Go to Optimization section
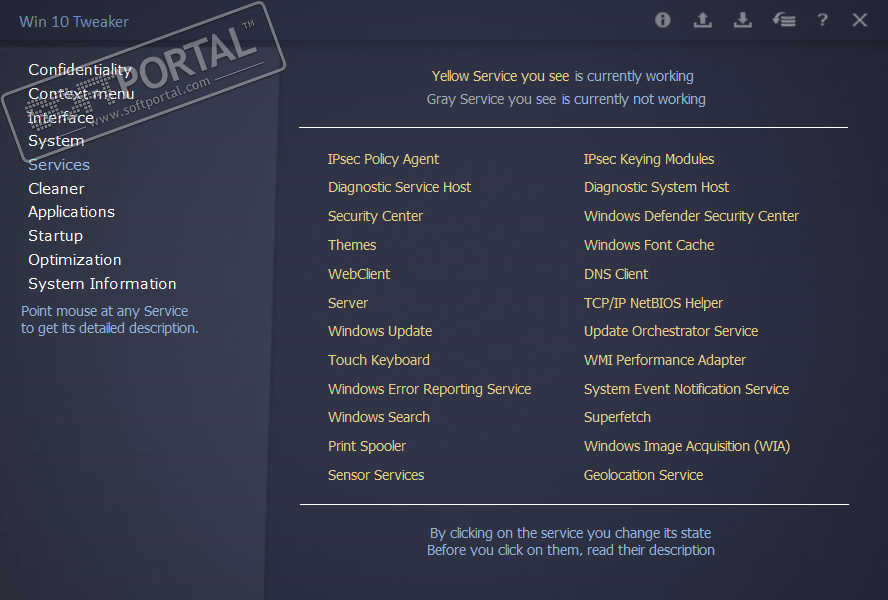 [x=75, y=259]
